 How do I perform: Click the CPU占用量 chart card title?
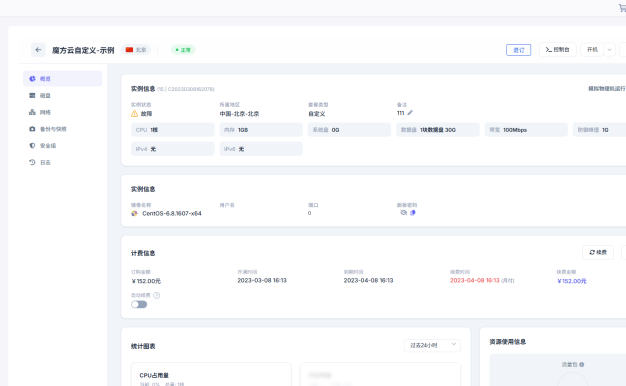[154, 375]
